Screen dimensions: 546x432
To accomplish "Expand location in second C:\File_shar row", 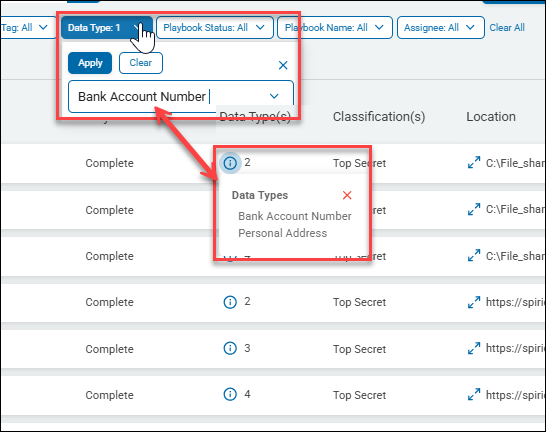I will 474,209.
